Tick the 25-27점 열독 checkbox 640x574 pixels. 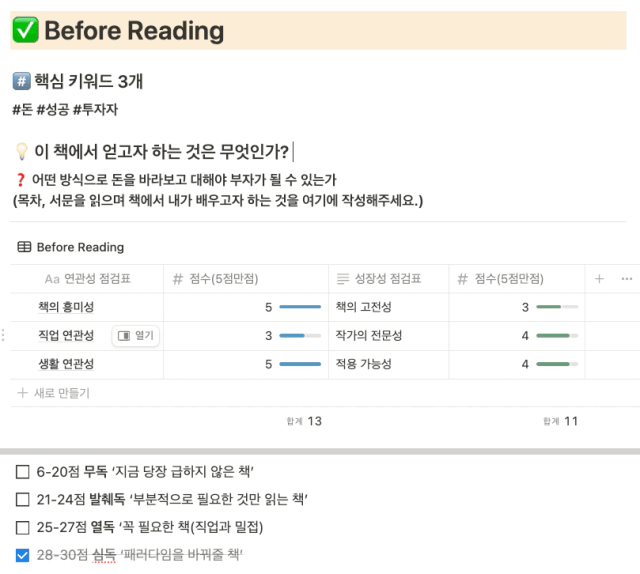pyautogui.click(x=22, y=527)
